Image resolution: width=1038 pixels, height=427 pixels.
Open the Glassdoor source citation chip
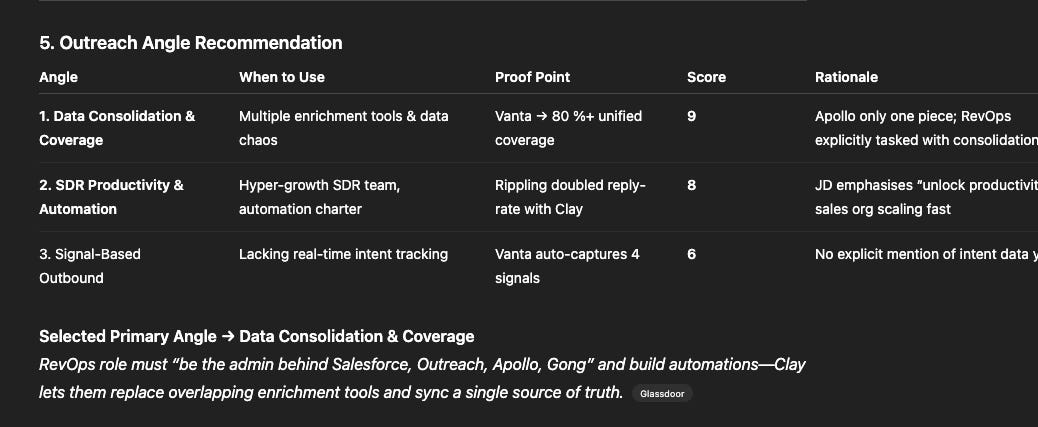[661, 394]
